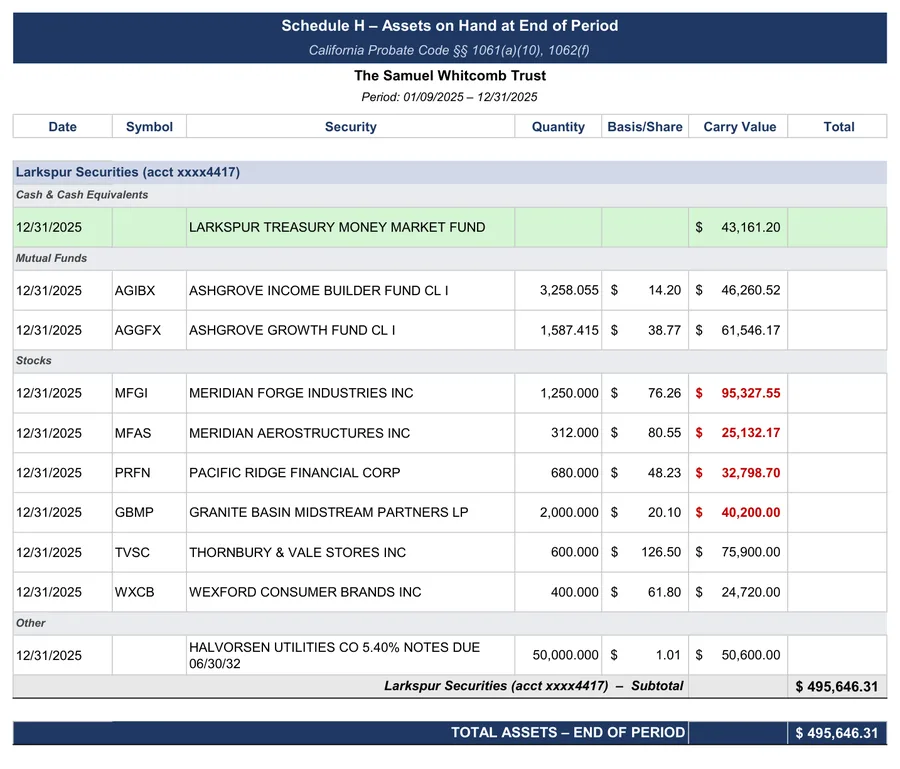Click the Basis/Share column header
This screenshot has height=769, width=900.
coord(645,127)
